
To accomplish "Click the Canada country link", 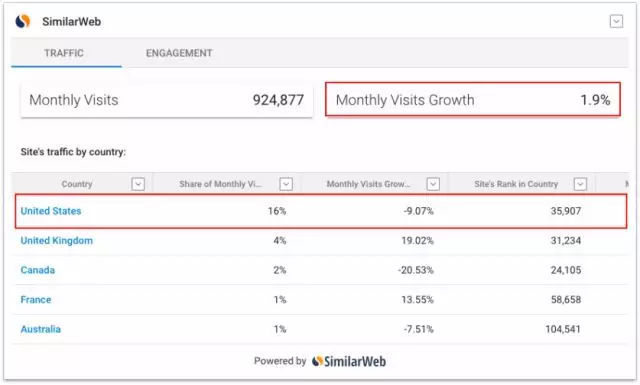I will click(38, 270).
